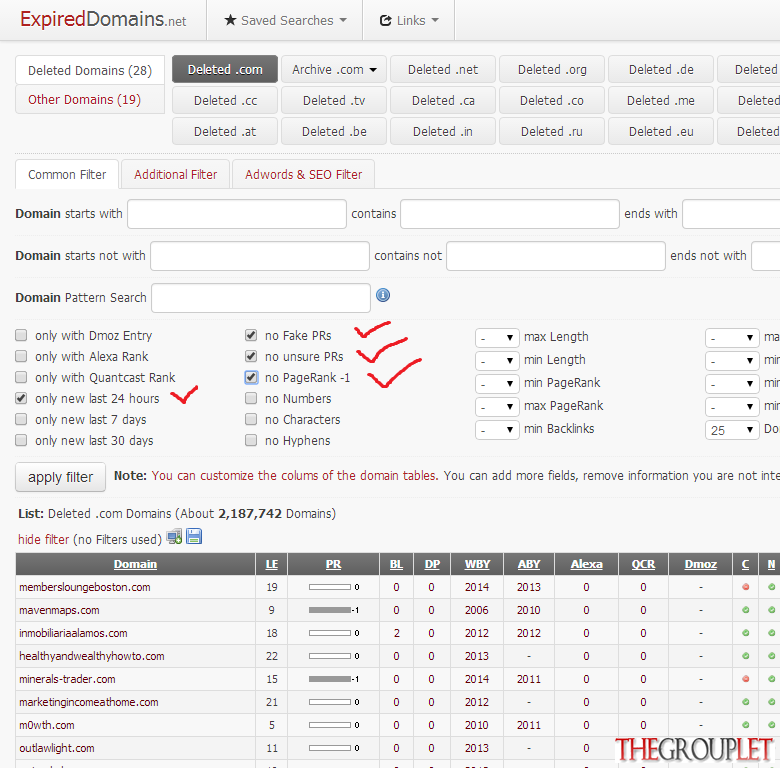Screen dimensions: 780x768
Task: Click the green C status dot for inmobiliariaalamos.com
Action: [x=745, y=633]
